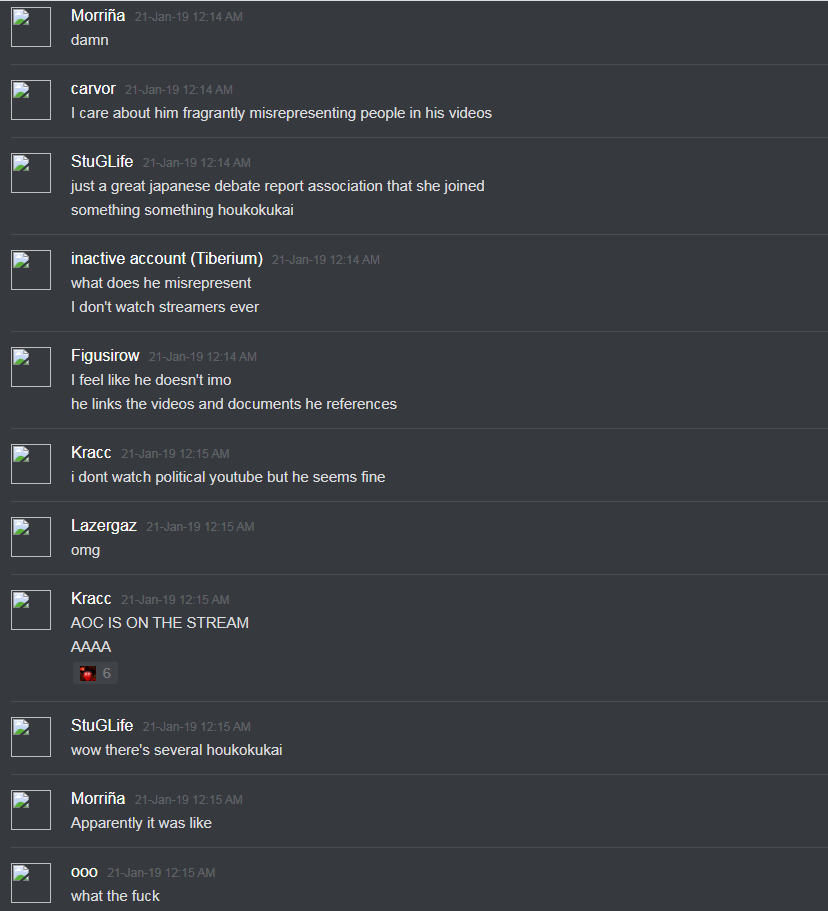The height and width of the screenshot is (911, 828).
Task: Select Figusirow's profile avatar
Action: tap(31, 367)
